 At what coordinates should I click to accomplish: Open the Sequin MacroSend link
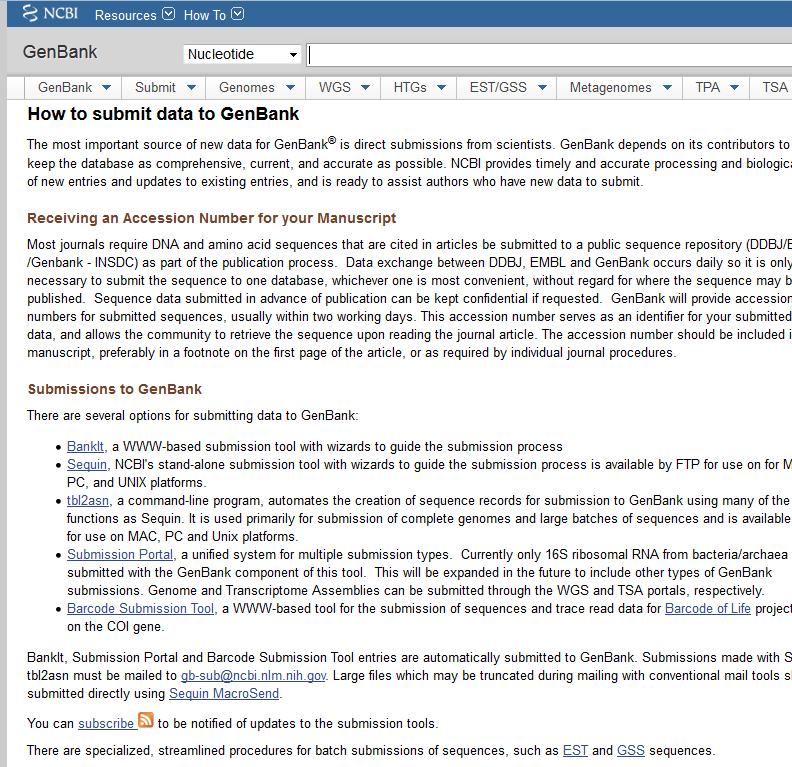point(224,694)
